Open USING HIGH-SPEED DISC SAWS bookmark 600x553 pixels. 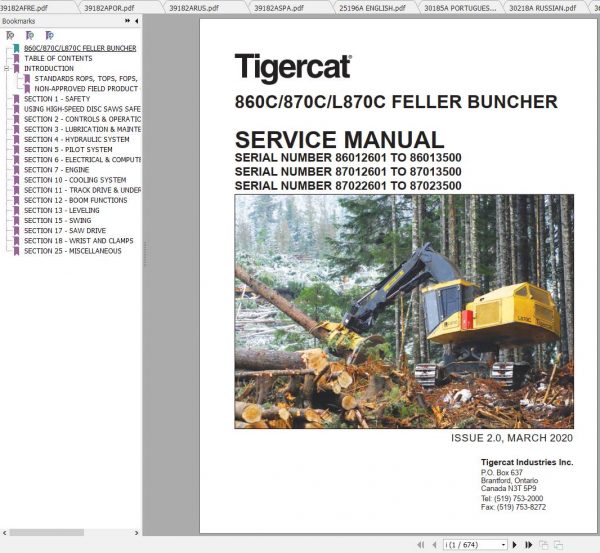[82, 109]
